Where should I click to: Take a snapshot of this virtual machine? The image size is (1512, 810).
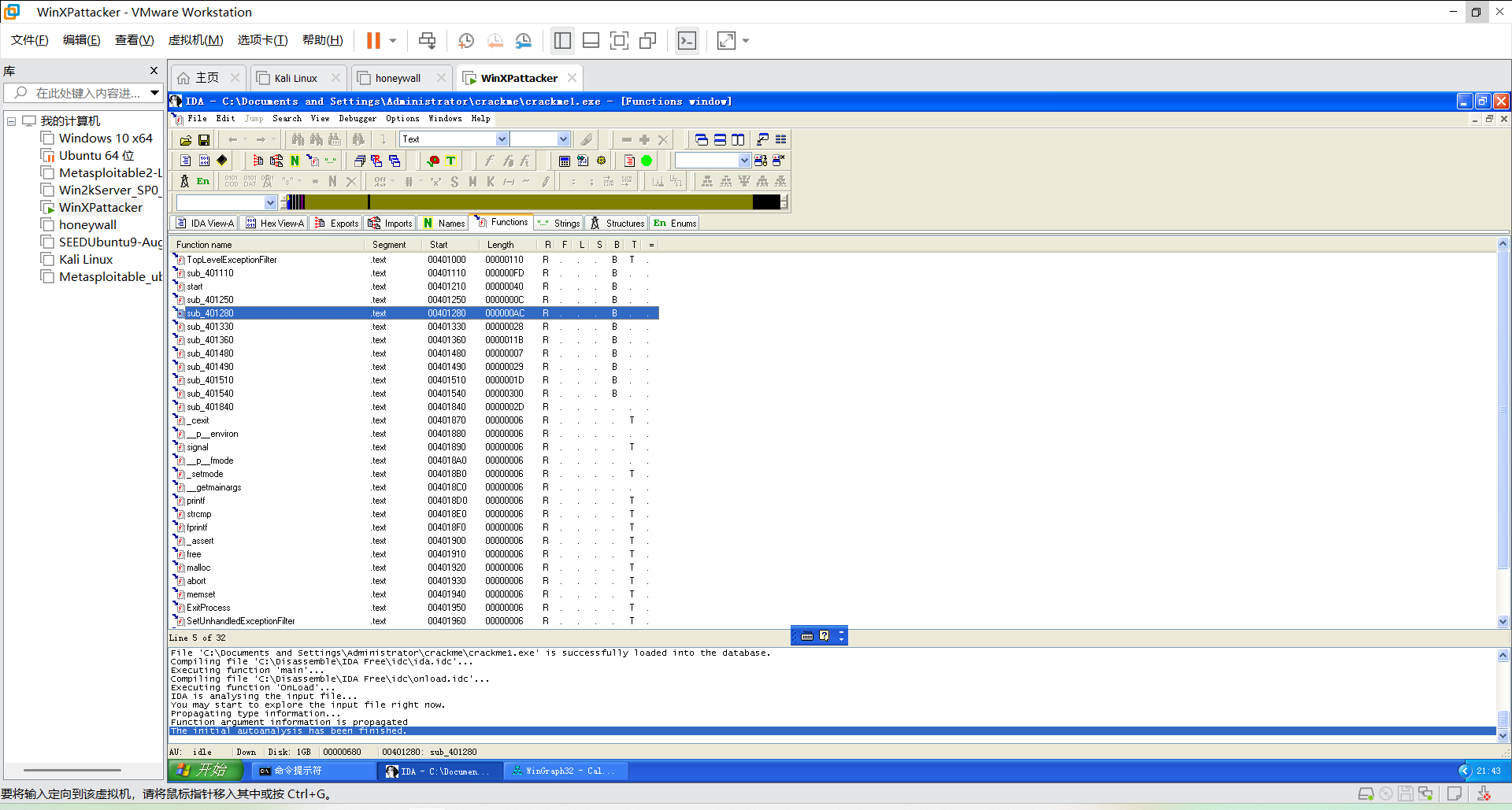(x=466, y=40)
